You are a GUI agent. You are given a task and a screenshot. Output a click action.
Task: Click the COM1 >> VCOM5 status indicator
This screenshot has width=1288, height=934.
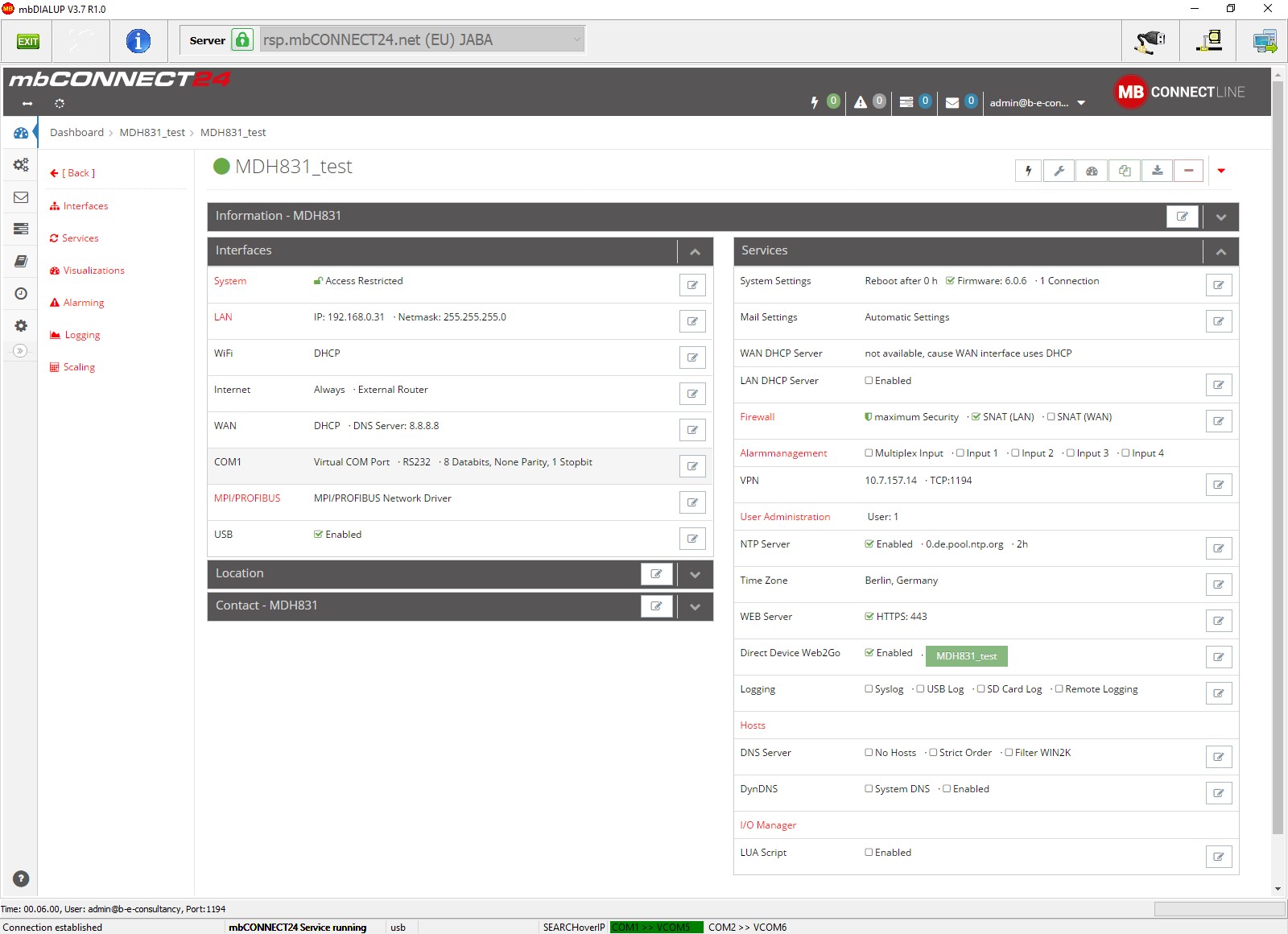coord(657,928)
